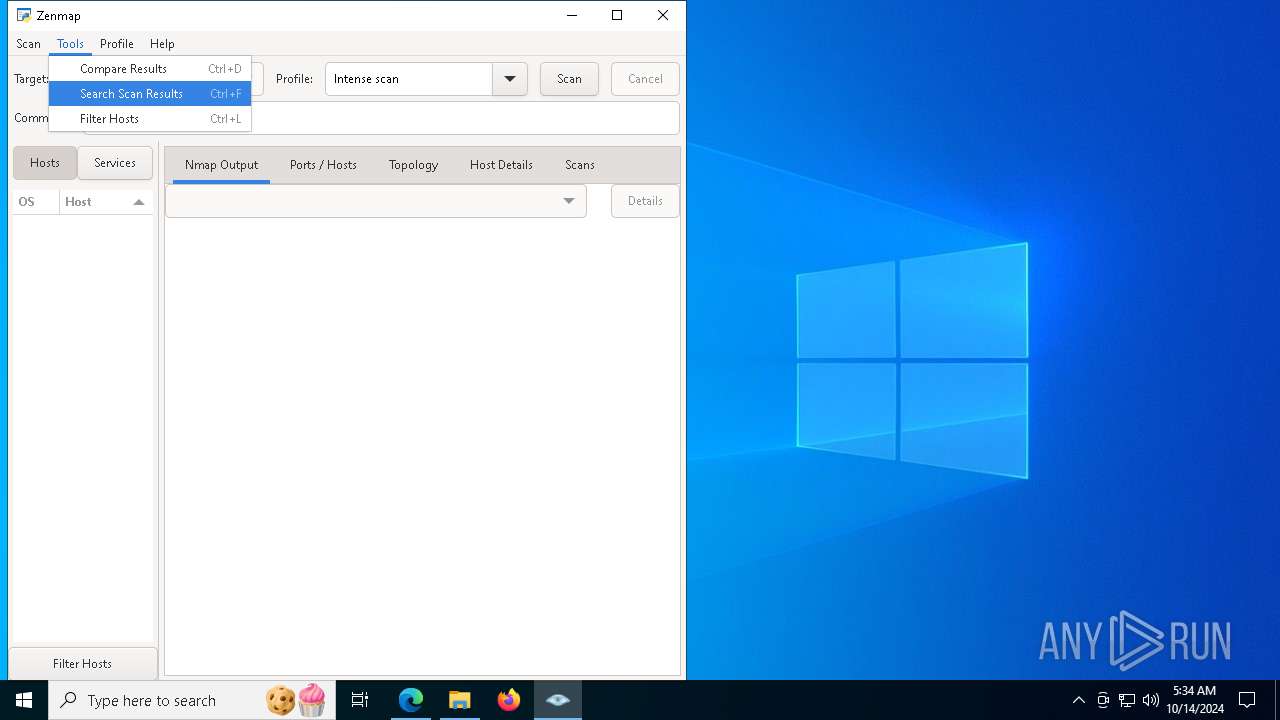Open the Windows Start menu
Screen dimensions: 1280x720
pos(24,700)
